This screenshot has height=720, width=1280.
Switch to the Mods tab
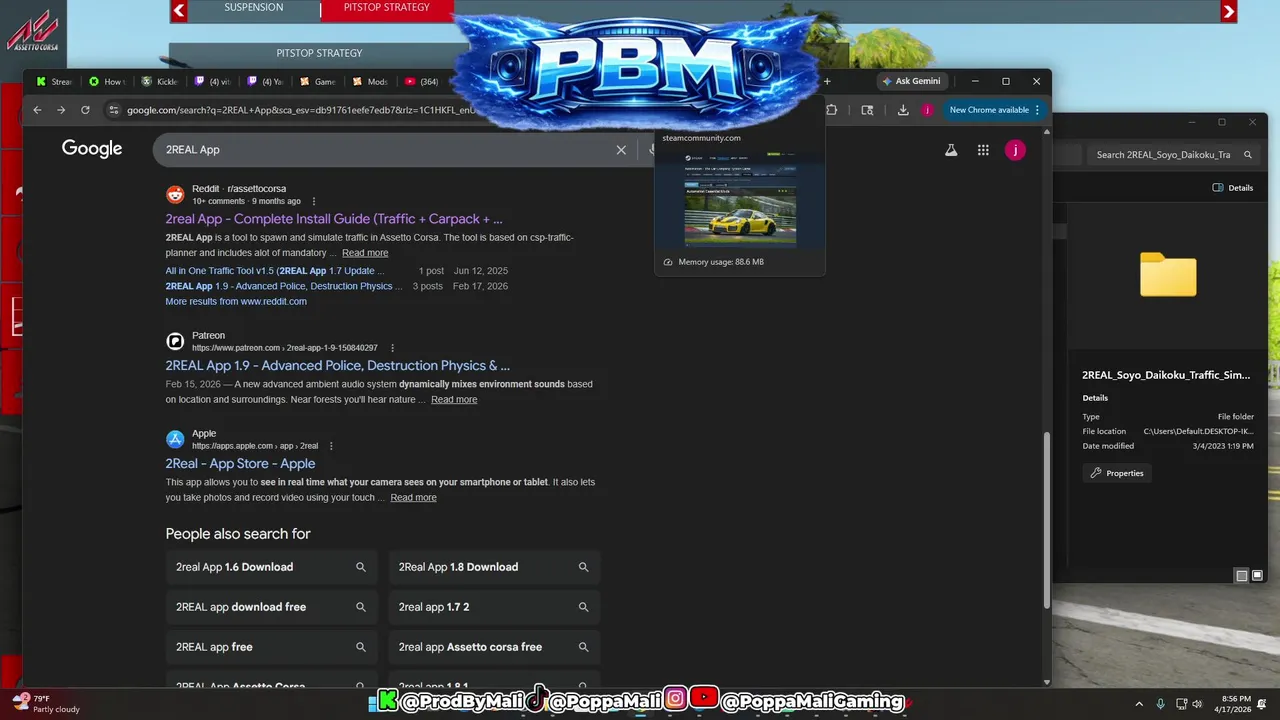(371, 82)
